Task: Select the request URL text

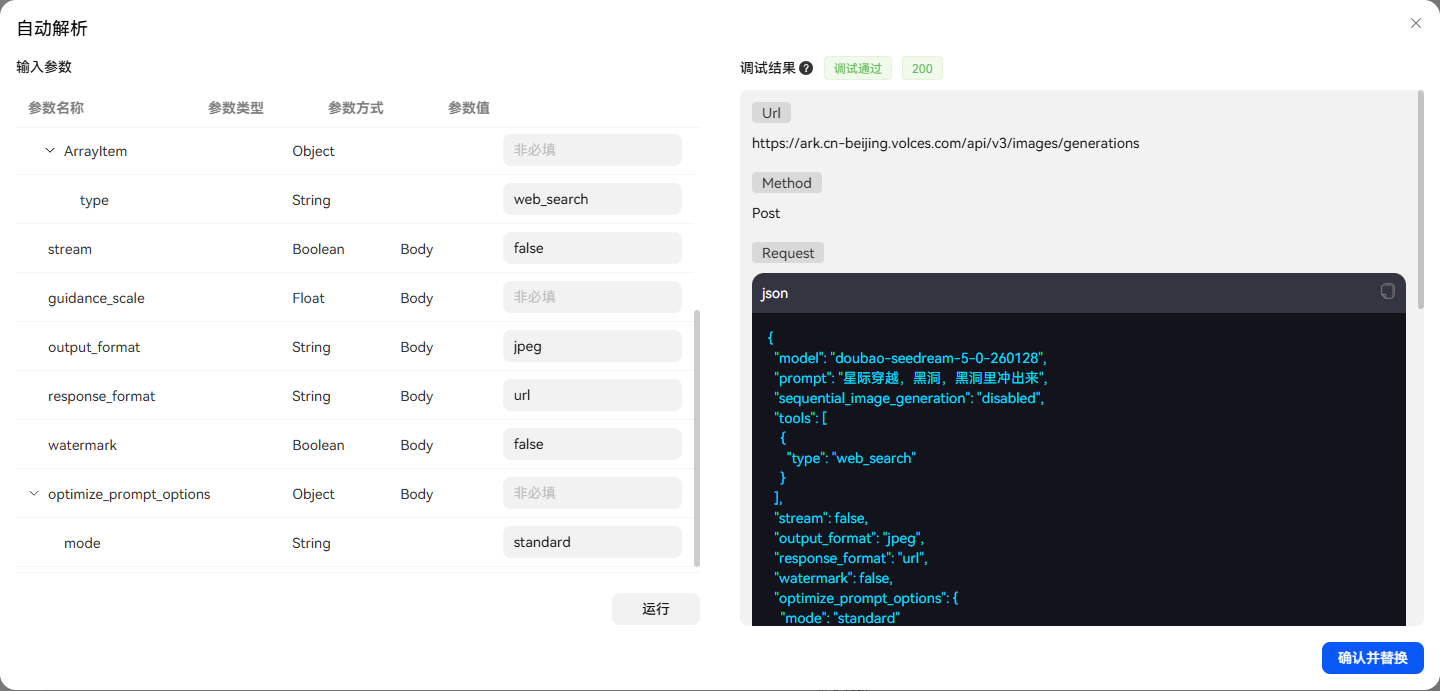Action: [946, 143]
